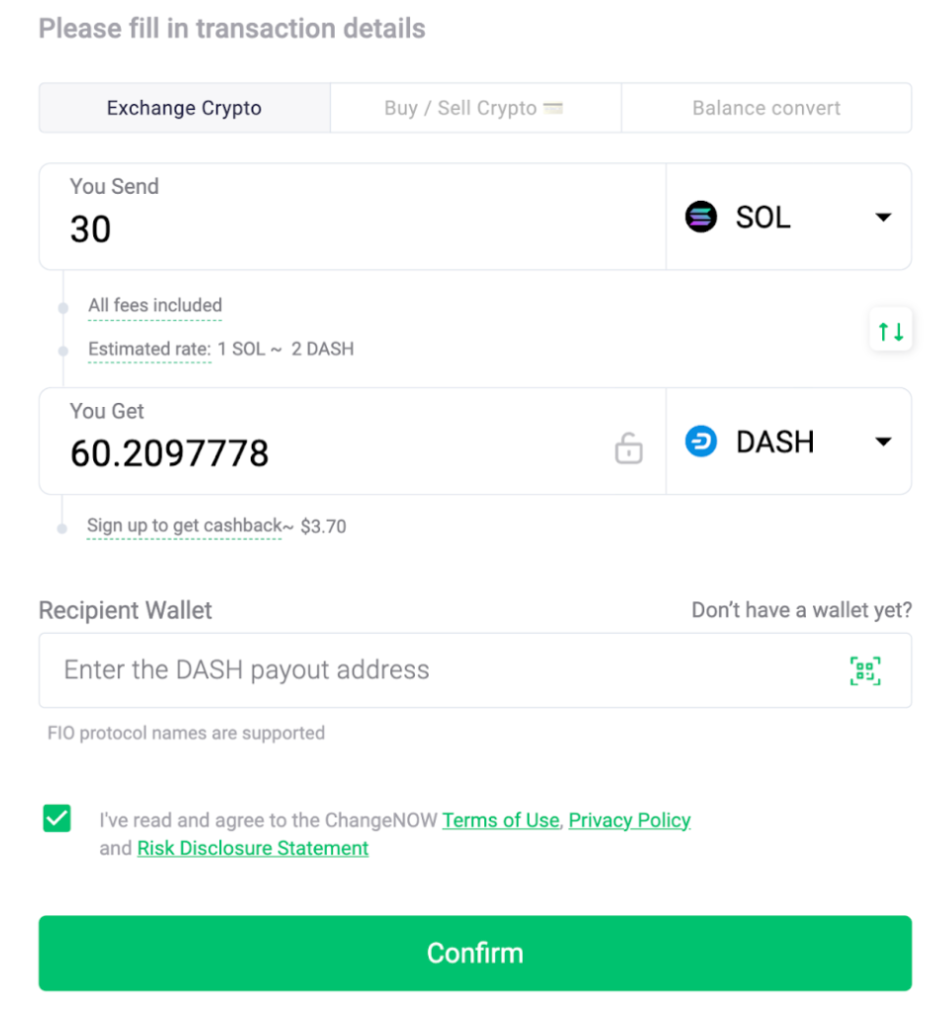Click the DASH payout address input field
Viewport: 952px width, 1014px height.
click(400, 670)
